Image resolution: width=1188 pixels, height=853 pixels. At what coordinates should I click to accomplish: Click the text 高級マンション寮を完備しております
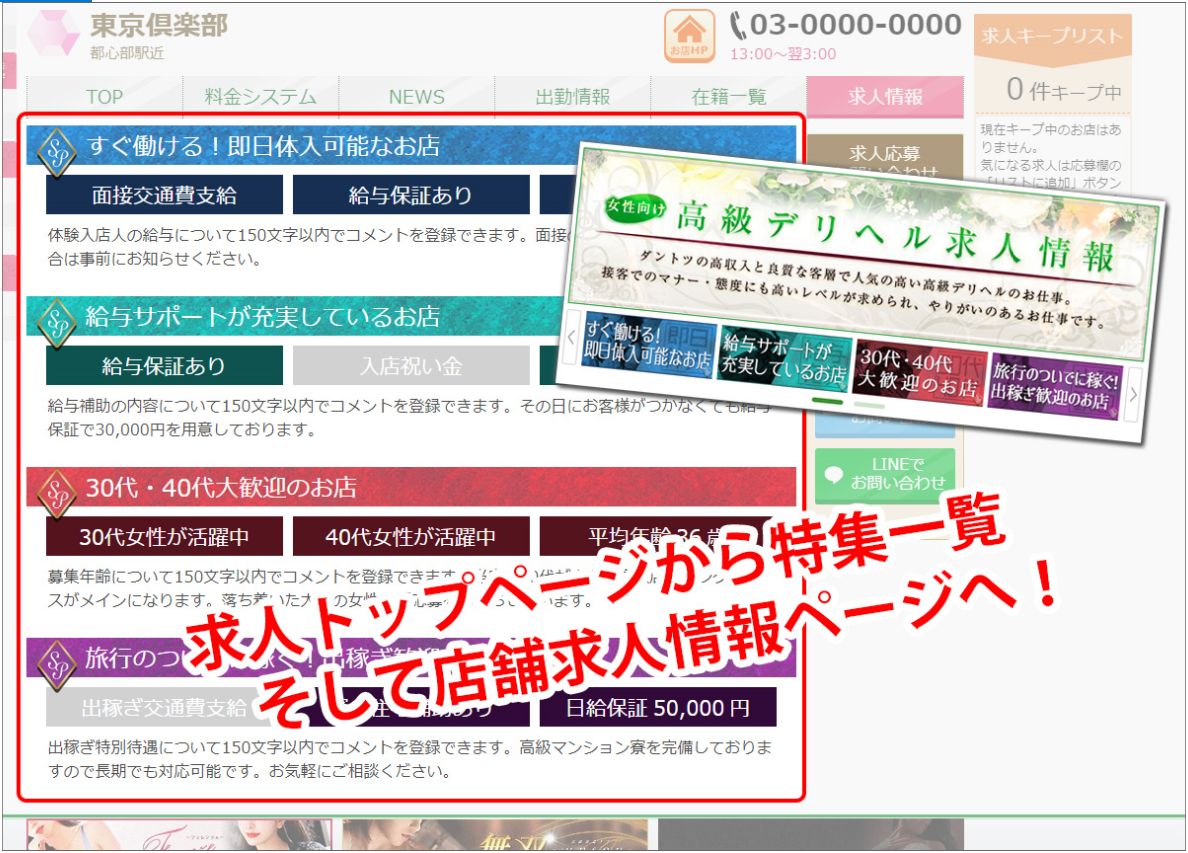point(646,748)
